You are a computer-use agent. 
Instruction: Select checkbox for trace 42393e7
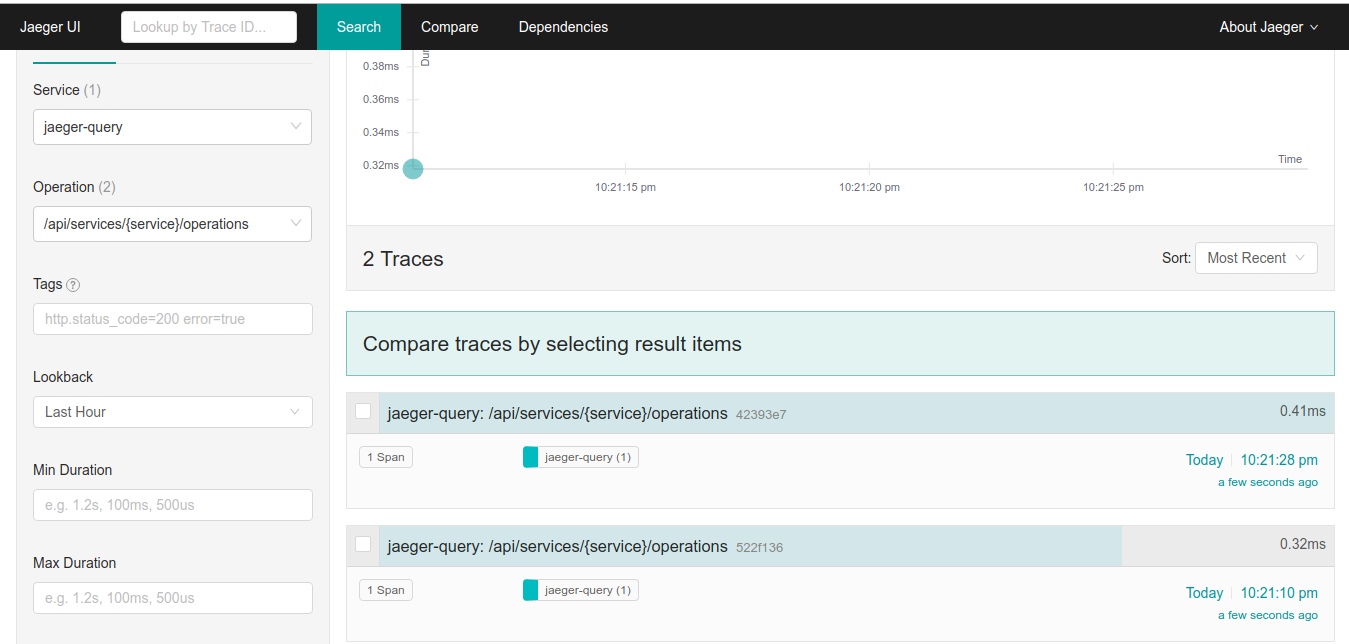tap(363, 411)
